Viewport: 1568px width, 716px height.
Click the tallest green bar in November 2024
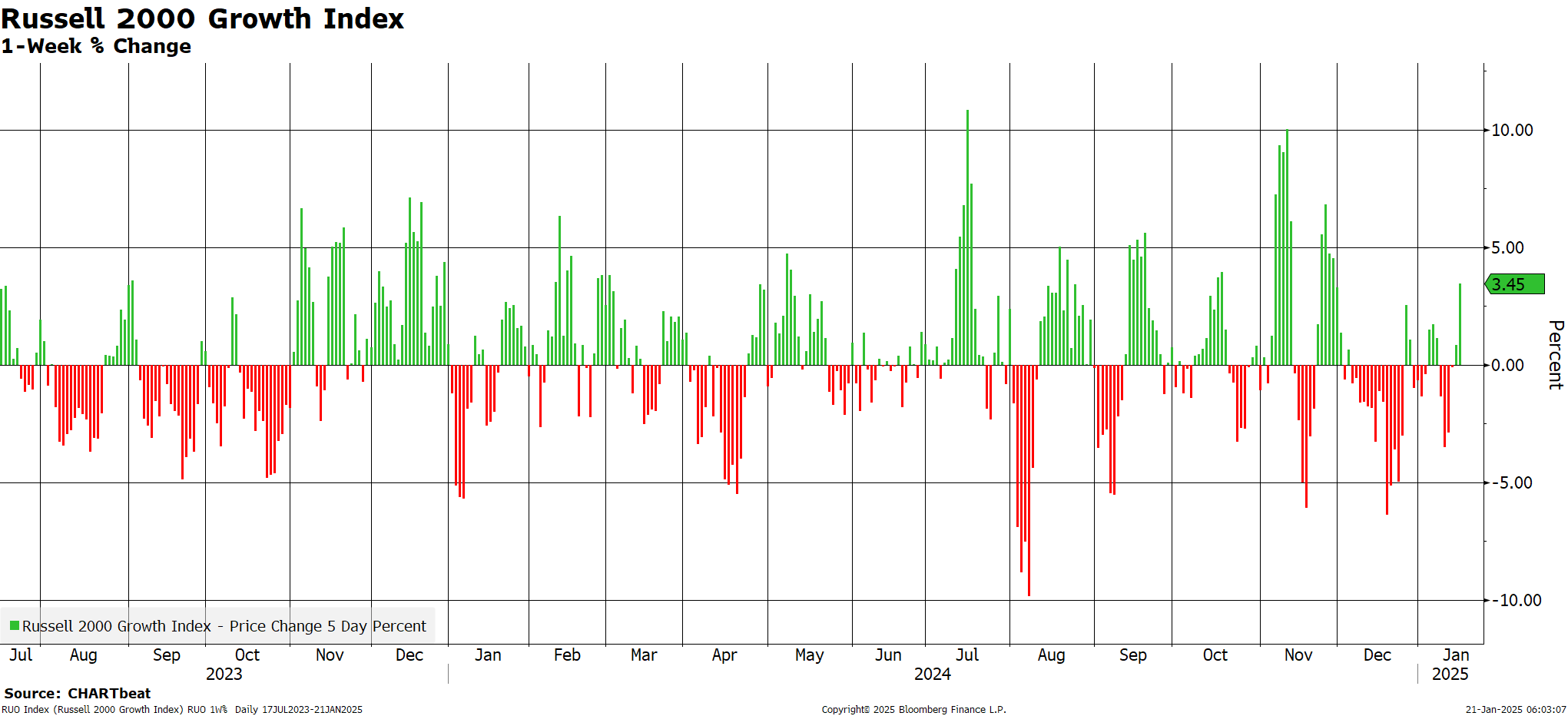tap(1287, 247)
